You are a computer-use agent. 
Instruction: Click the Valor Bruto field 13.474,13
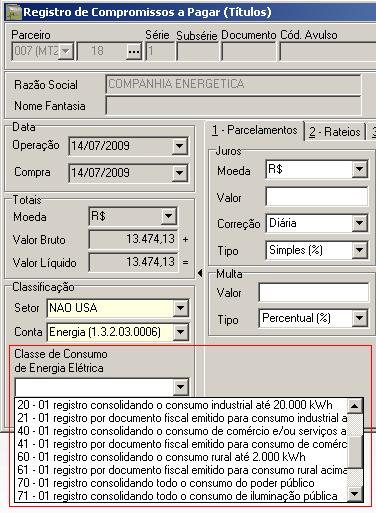pos(133,239)
